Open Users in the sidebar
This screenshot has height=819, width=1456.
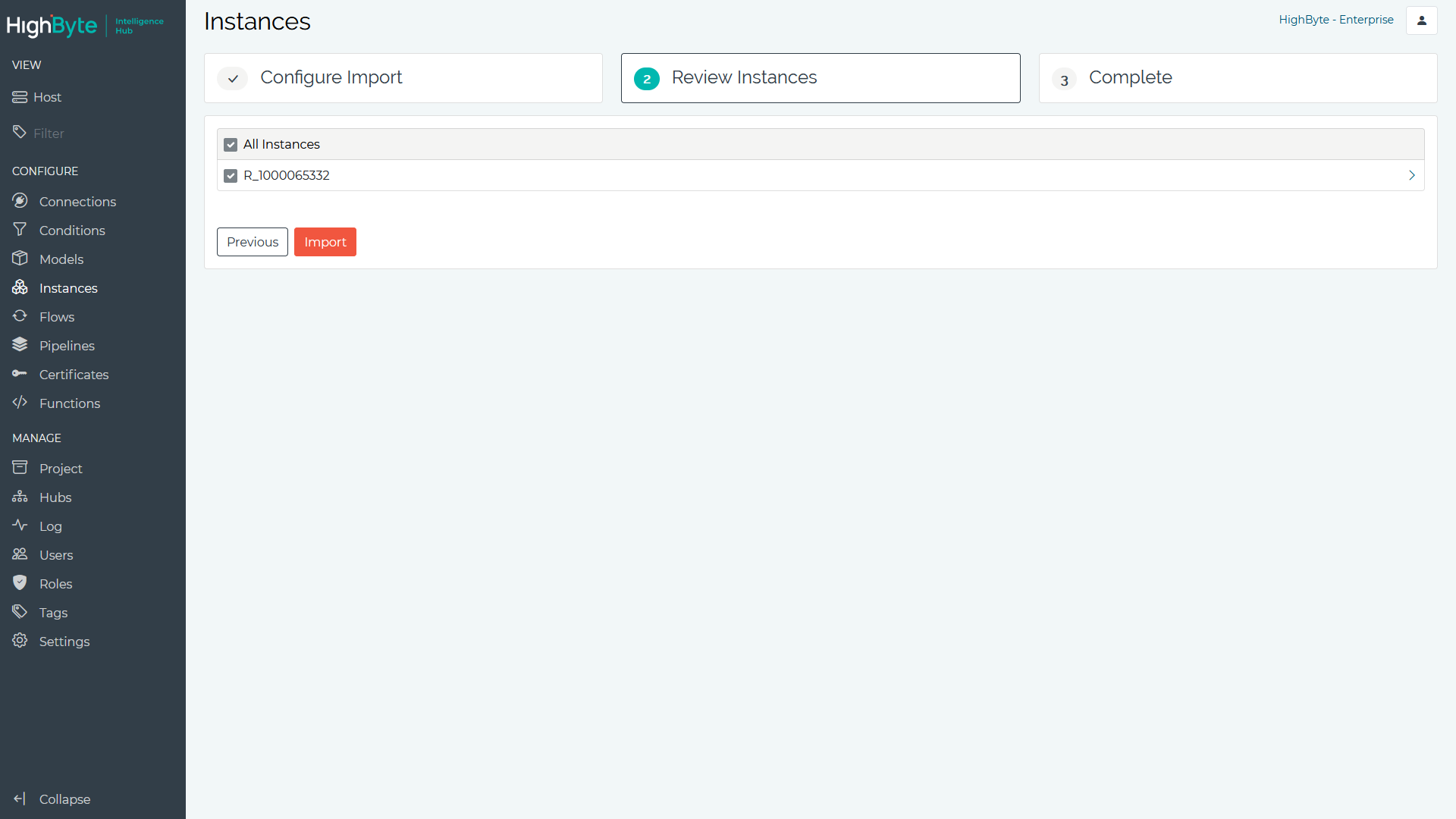point(56,554)
